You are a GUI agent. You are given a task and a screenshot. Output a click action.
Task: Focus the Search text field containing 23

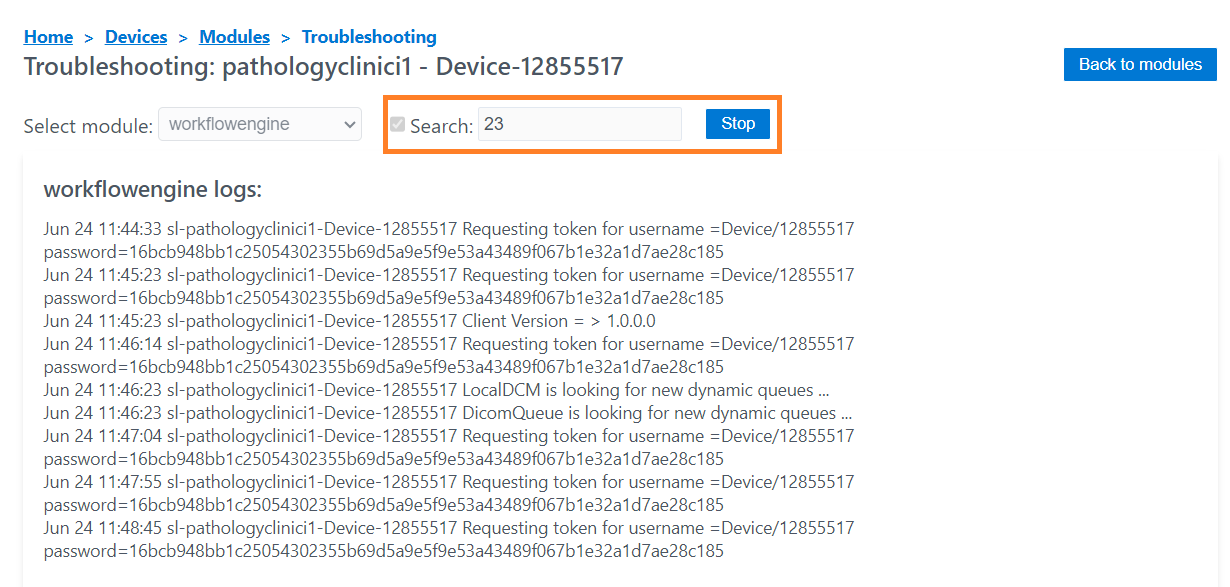coord(579,125)
